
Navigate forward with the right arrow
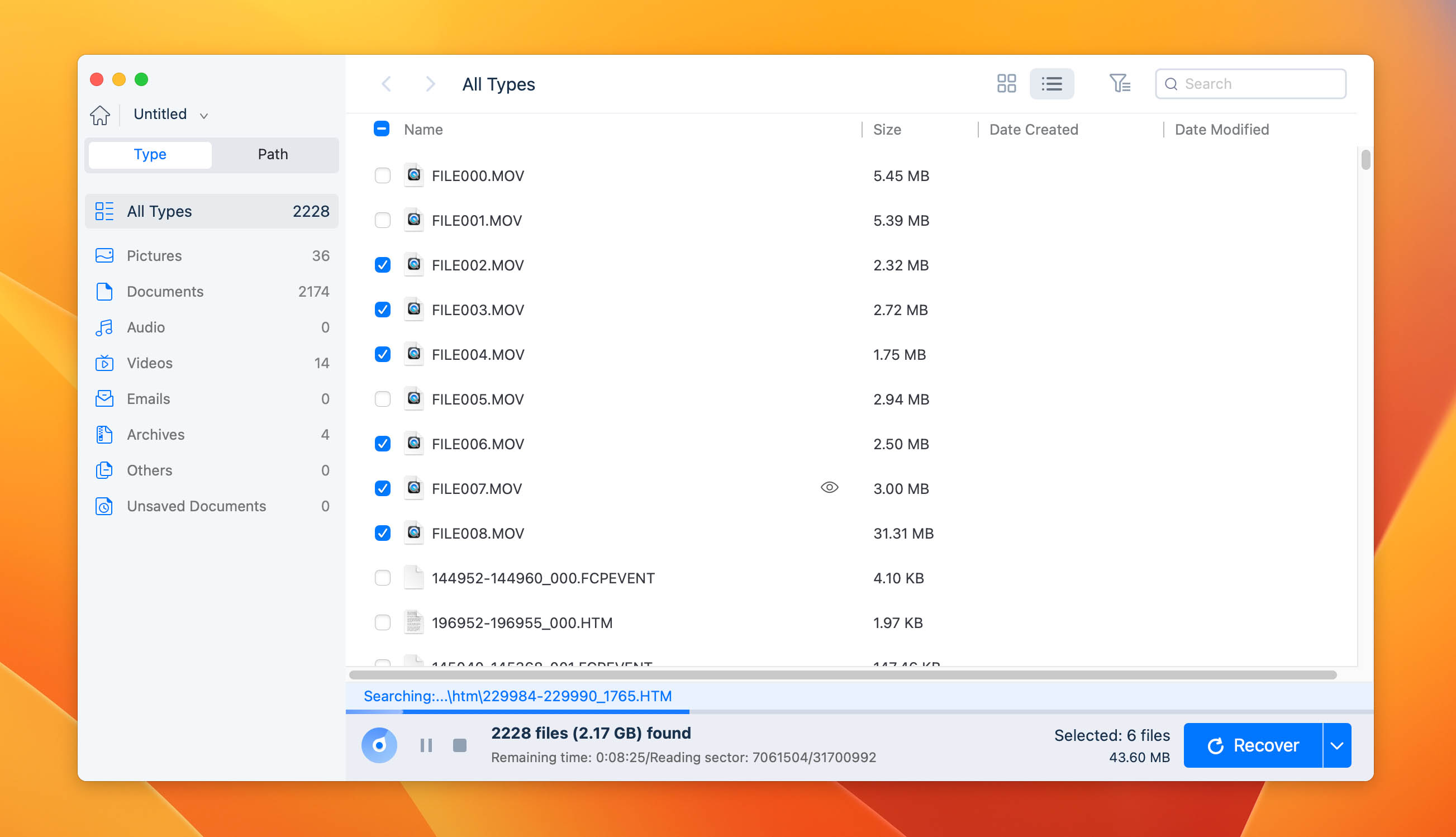point(430,84)
